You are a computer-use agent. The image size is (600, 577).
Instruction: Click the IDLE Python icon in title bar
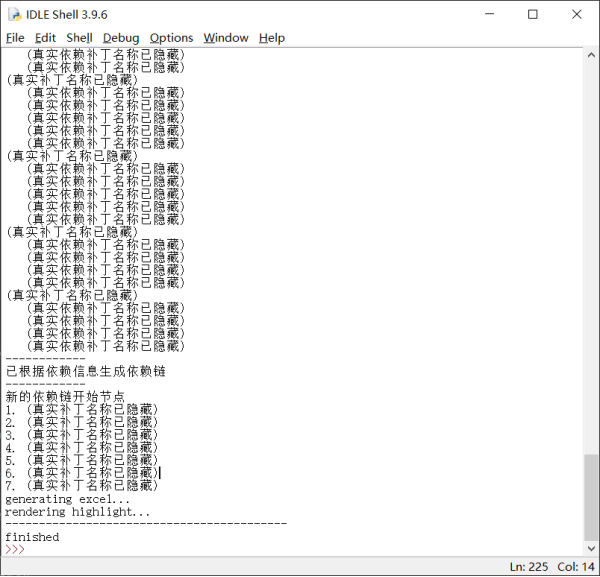[15, 15]
